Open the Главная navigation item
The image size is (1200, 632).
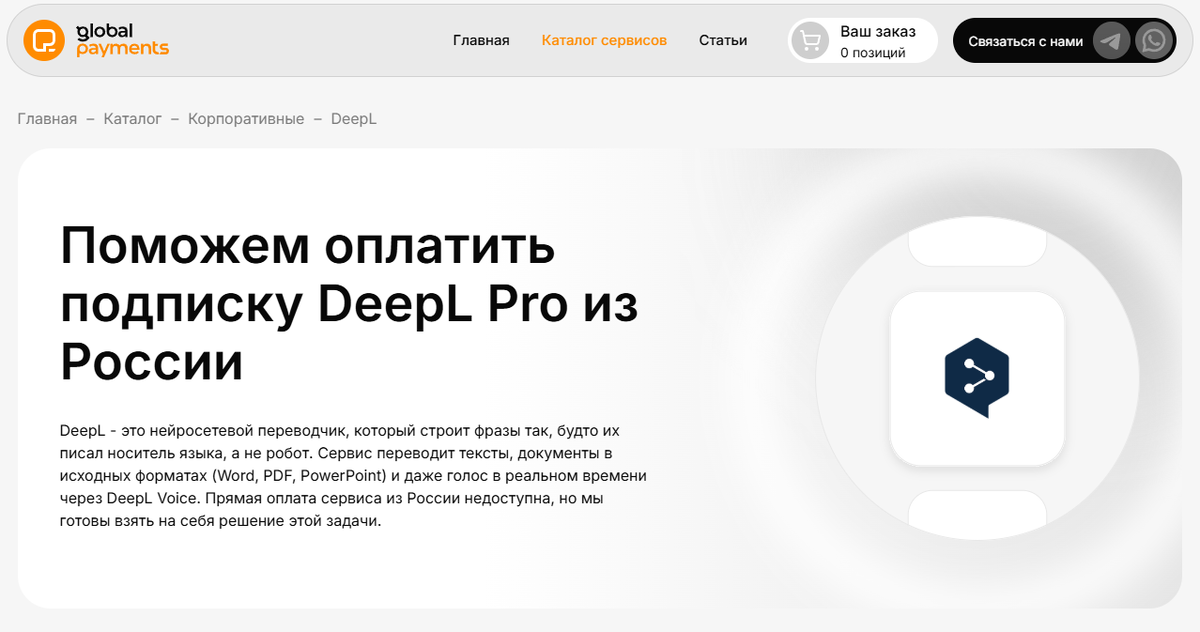pyautogui.click(x=481, y=40)
